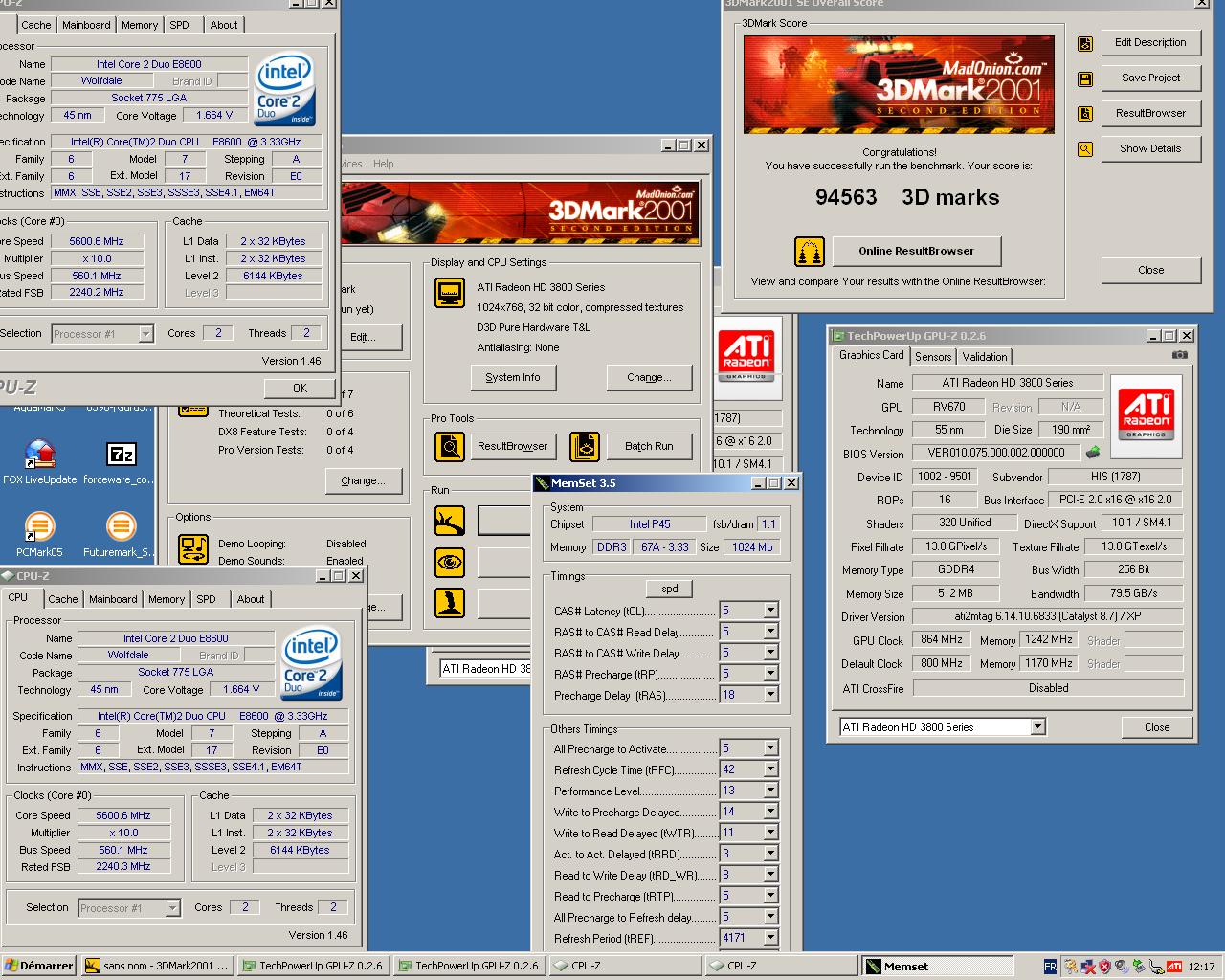Click the Intel Core 2 Duo logo in lower CPU-Z
Image resolution: width=1225 pixels, height=980 pixels.
(310, 663)
